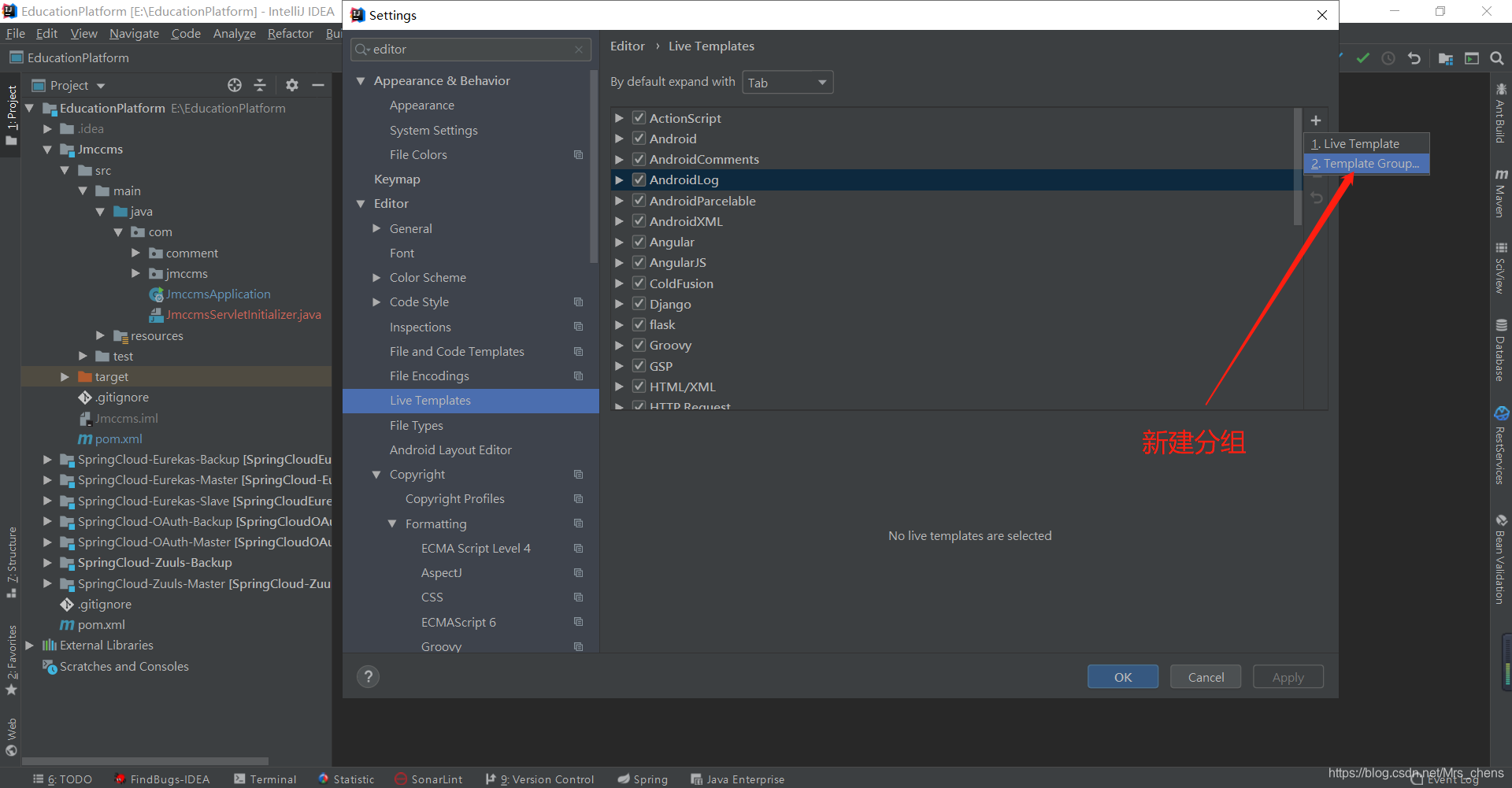This screenshot has height=788, width=1512.
Task: Open the Terminal tool window
Action: (x=265, y=779)
